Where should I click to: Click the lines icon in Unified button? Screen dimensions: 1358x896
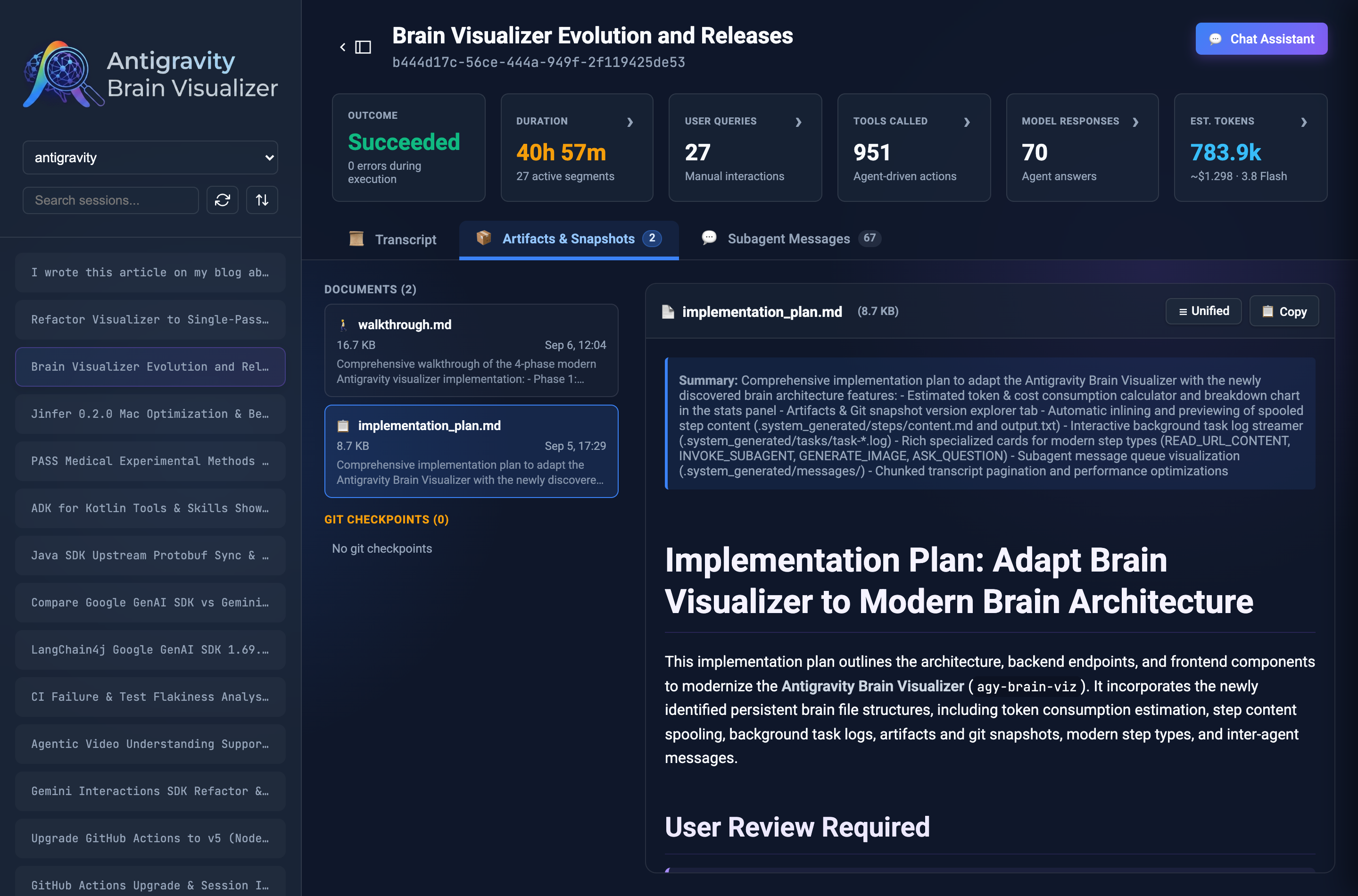pos(1183,311)
